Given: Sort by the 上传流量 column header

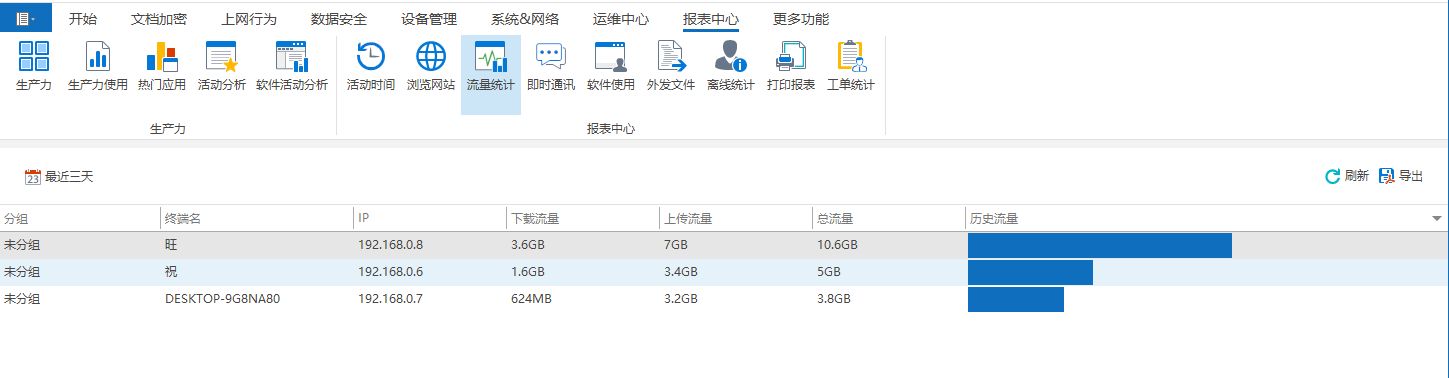Looking at the screenshot, I should click(x=736, y=218).
